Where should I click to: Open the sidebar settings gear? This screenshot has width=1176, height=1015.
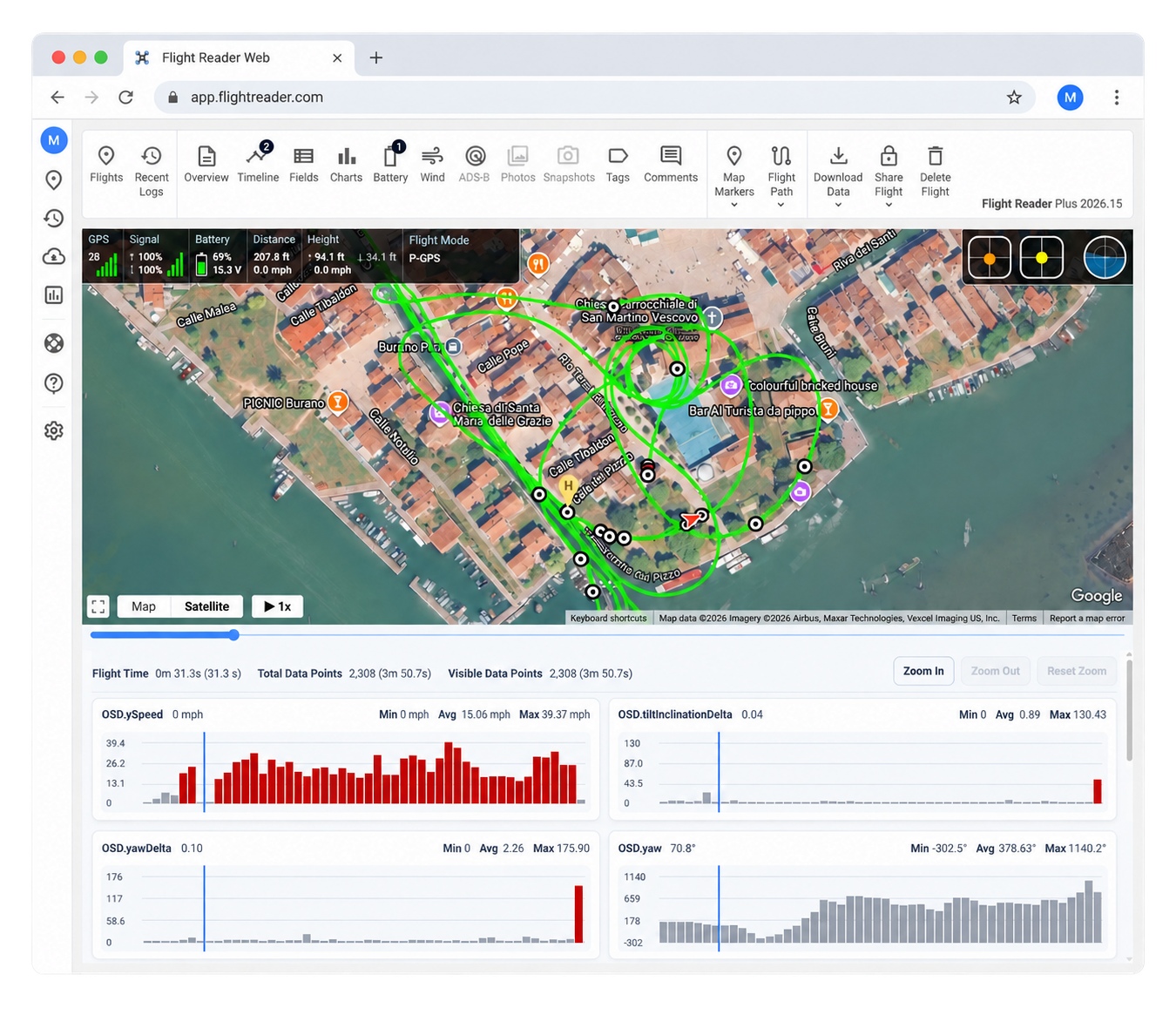pyautogui.click(x=54, y=430)
